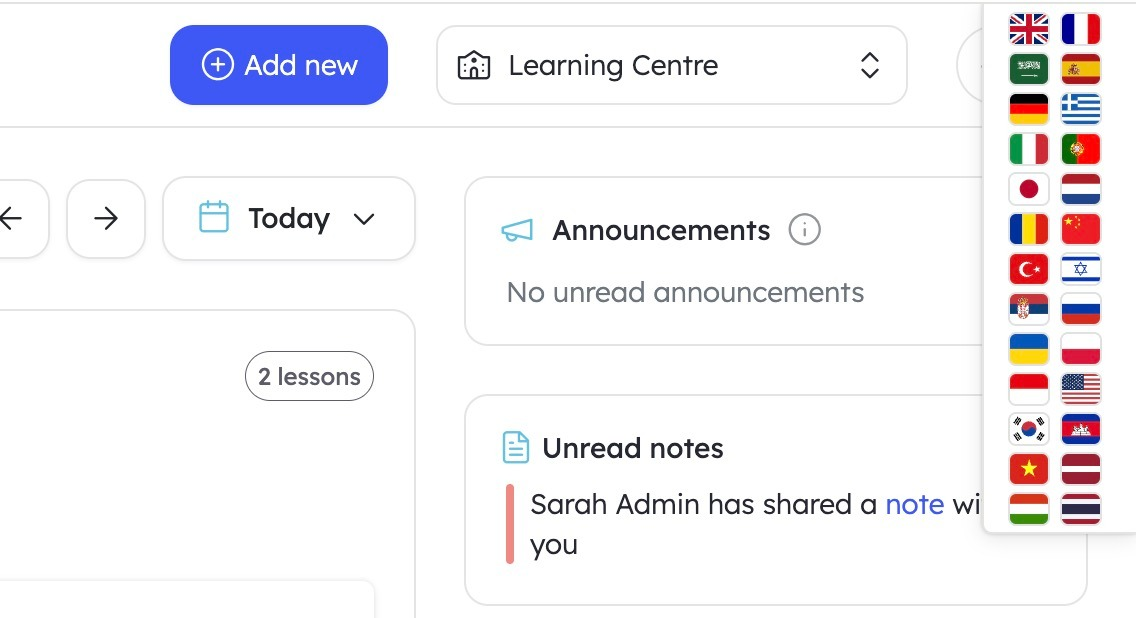Click the Announcements megaphone icon
The image size is (1136, 618).
pyautogui.click(x=516, y=229)
